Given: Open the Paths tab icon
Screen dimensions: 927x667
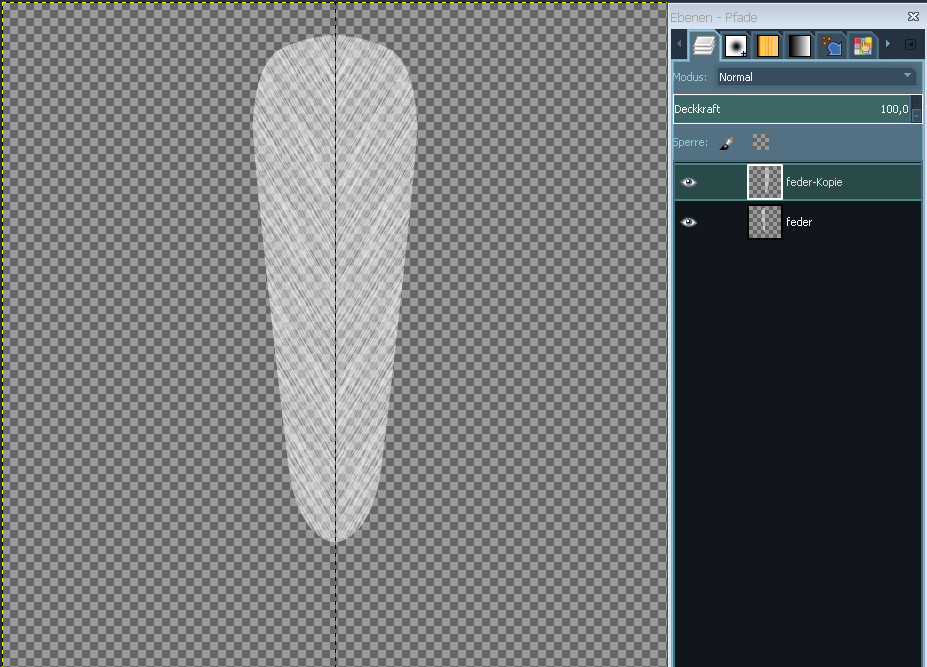Looking at the screenshot, I should [x=831, y=46].
